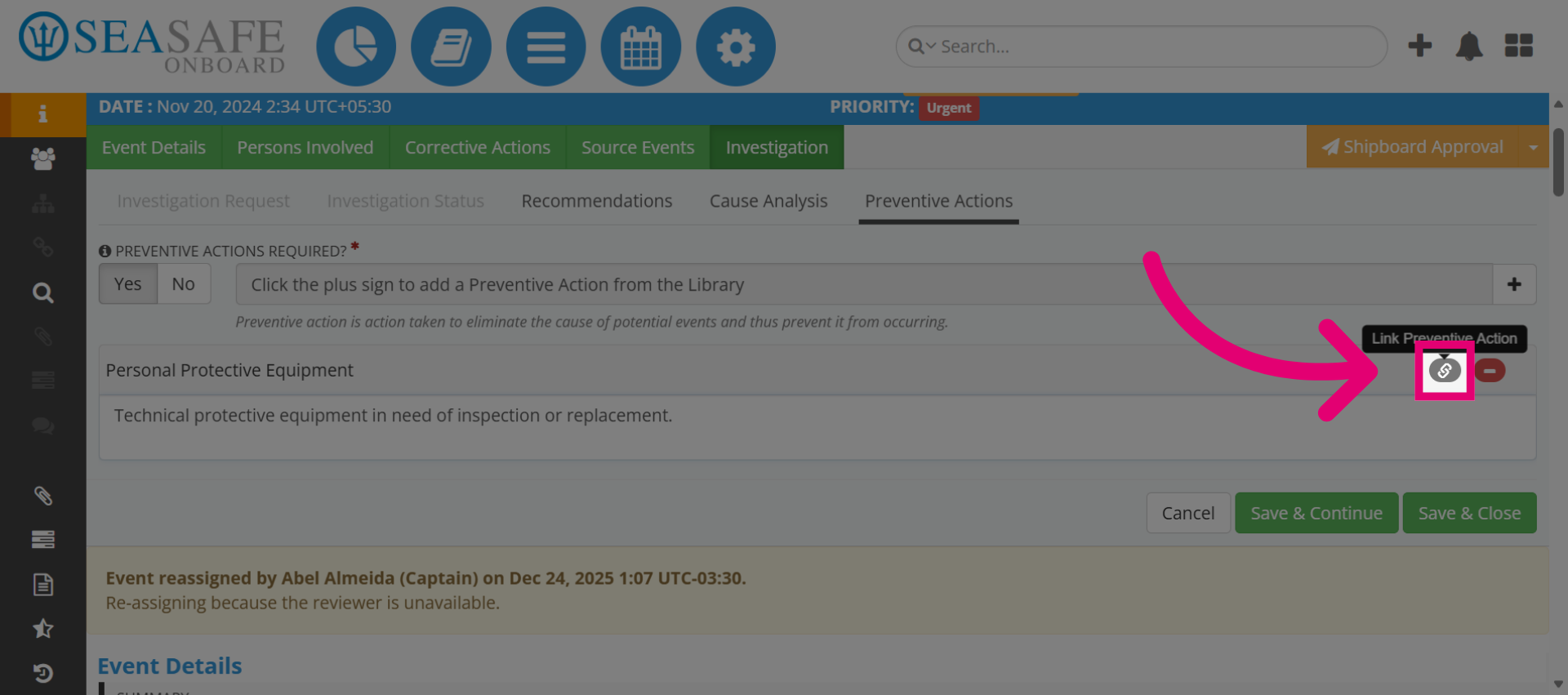Open the document page sidebar icon
Screen dimensions: 1568x695
click(42, 584)
